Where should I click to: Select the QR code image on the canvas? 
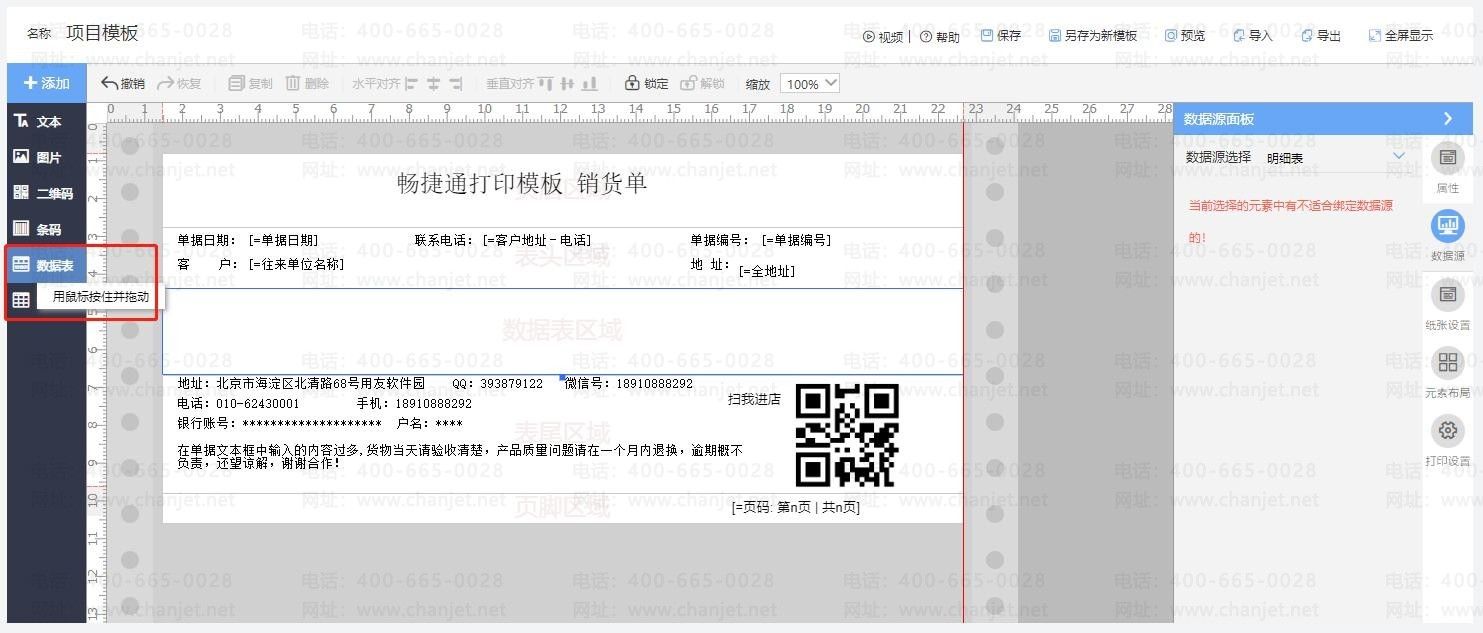[846, 435]
